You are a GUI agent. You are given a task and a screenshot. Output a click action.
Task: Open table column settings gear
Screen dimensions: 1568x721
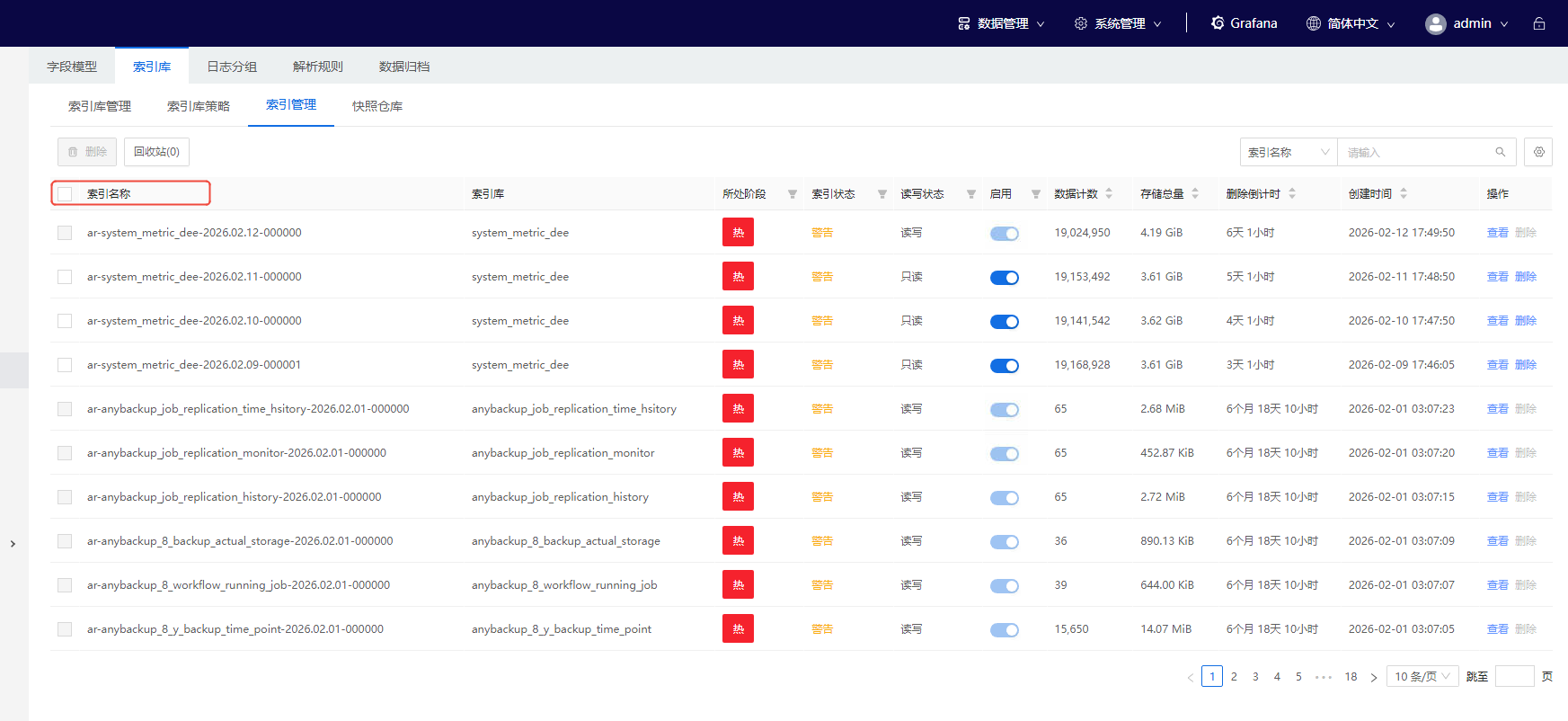click(x=1539, y=152)
